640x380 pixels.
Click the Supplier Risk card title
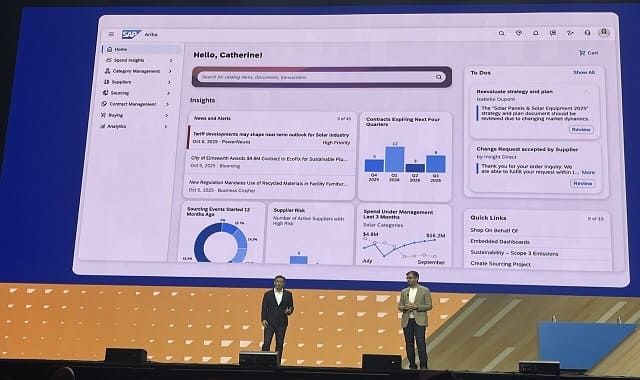click(x=289, y=210)
